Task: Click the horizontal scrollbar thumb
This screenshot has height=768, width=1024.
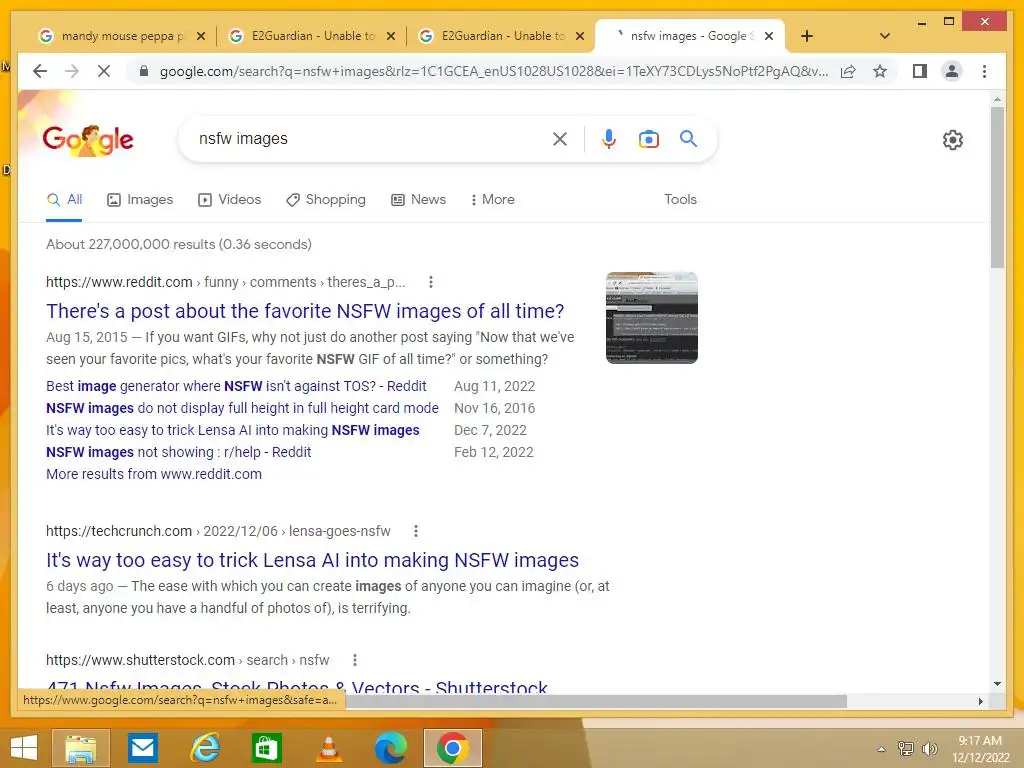Action: click(x=596, y=701)
